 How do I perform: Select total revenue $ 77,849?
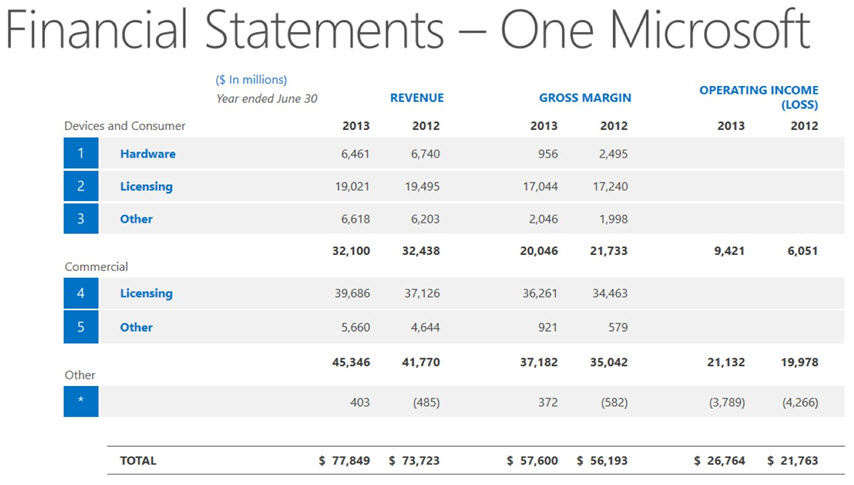[x=344, y=460]
